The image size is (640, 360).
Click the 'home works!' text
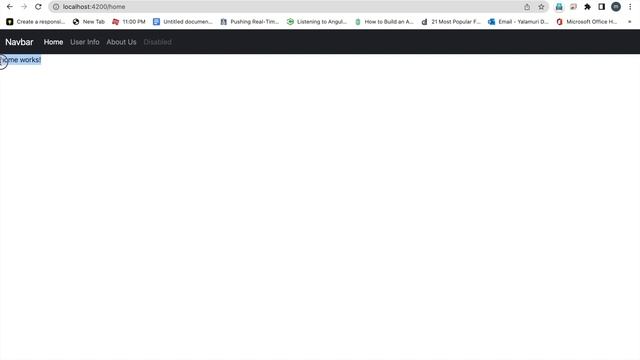click(20, 60)
